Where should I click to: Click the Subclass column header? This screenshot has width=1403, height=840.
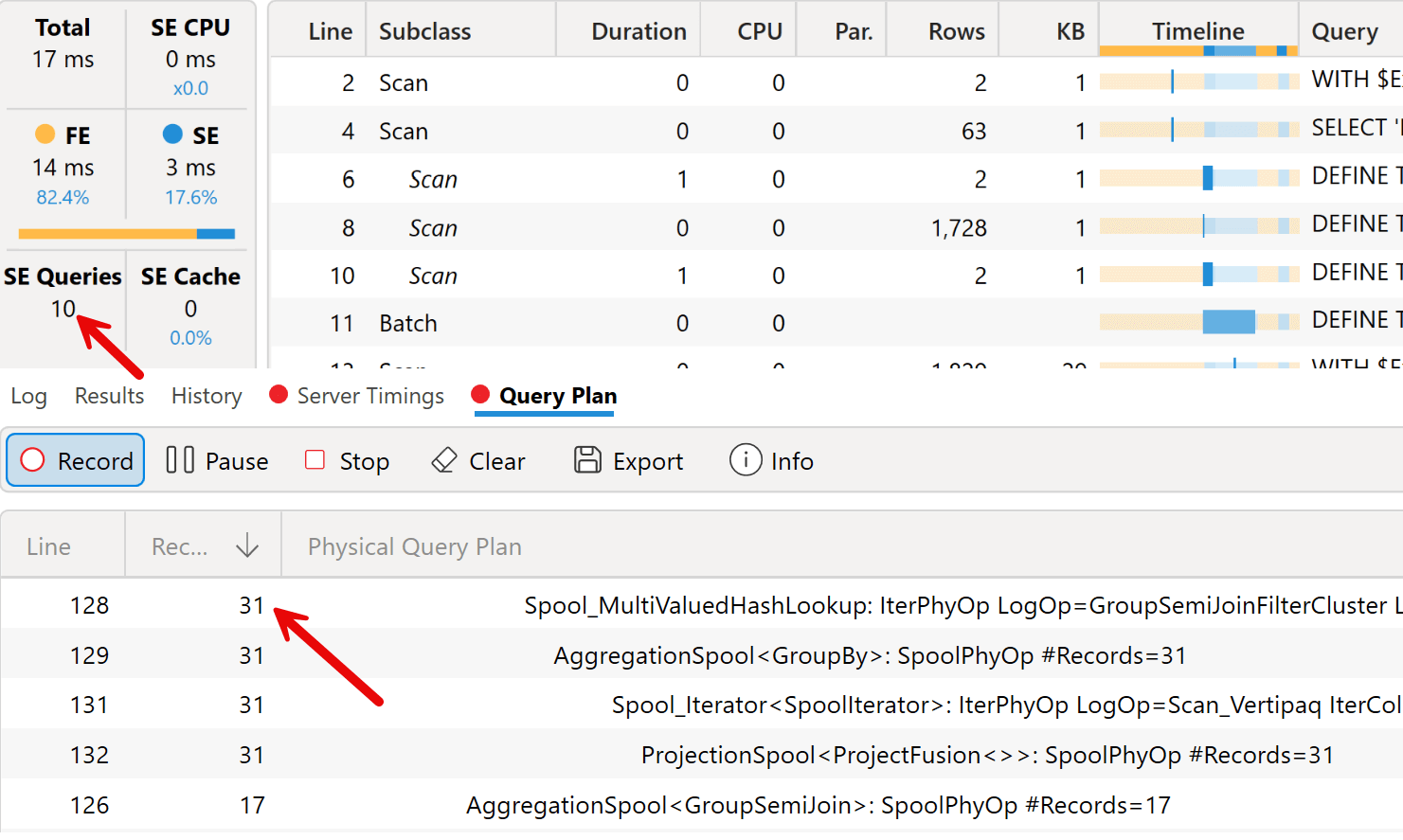coord(424,31)
